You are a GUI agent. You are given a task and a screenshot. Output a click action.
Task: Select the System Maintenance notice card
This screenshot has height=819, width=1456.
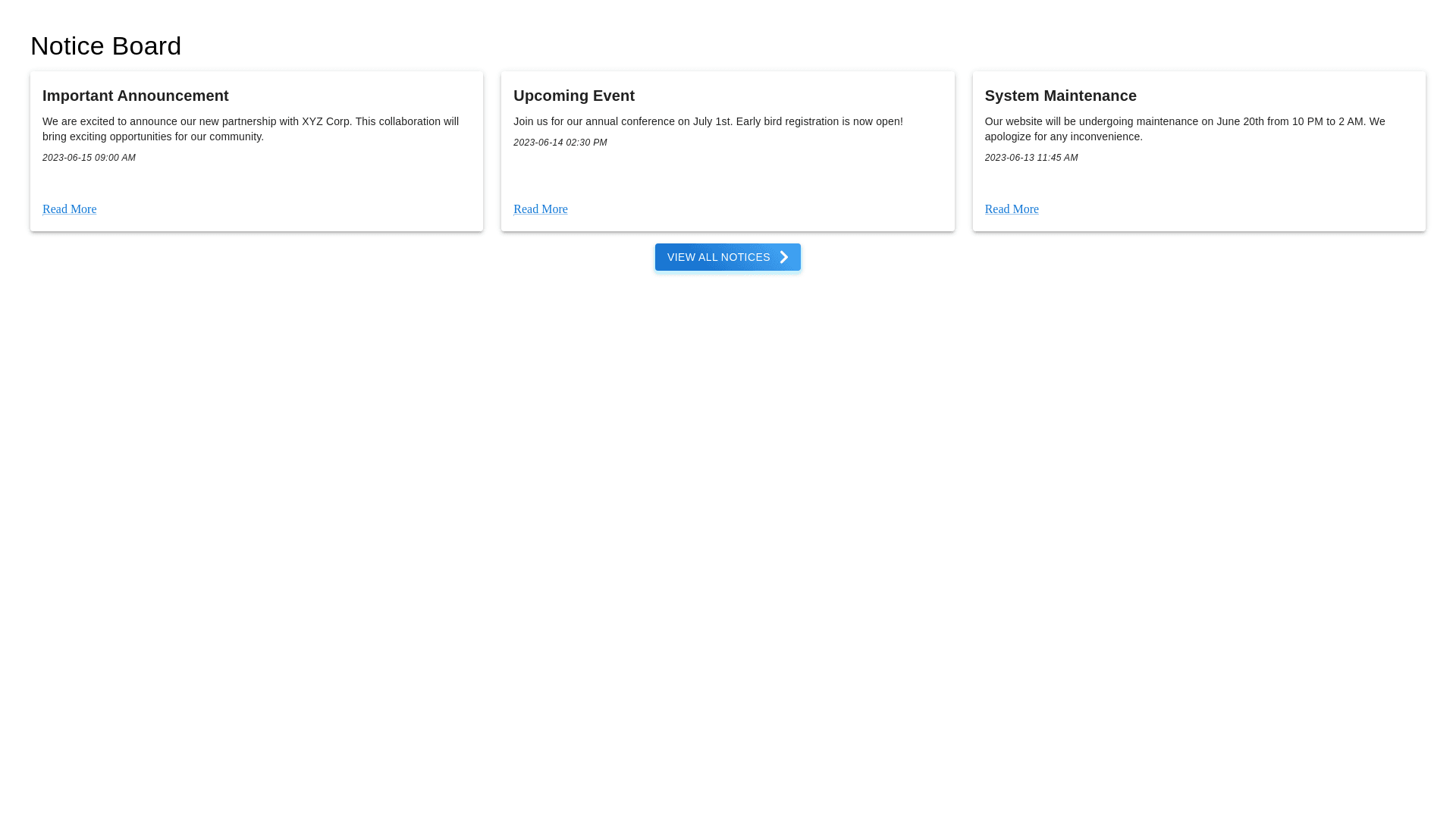point(1228,182)
